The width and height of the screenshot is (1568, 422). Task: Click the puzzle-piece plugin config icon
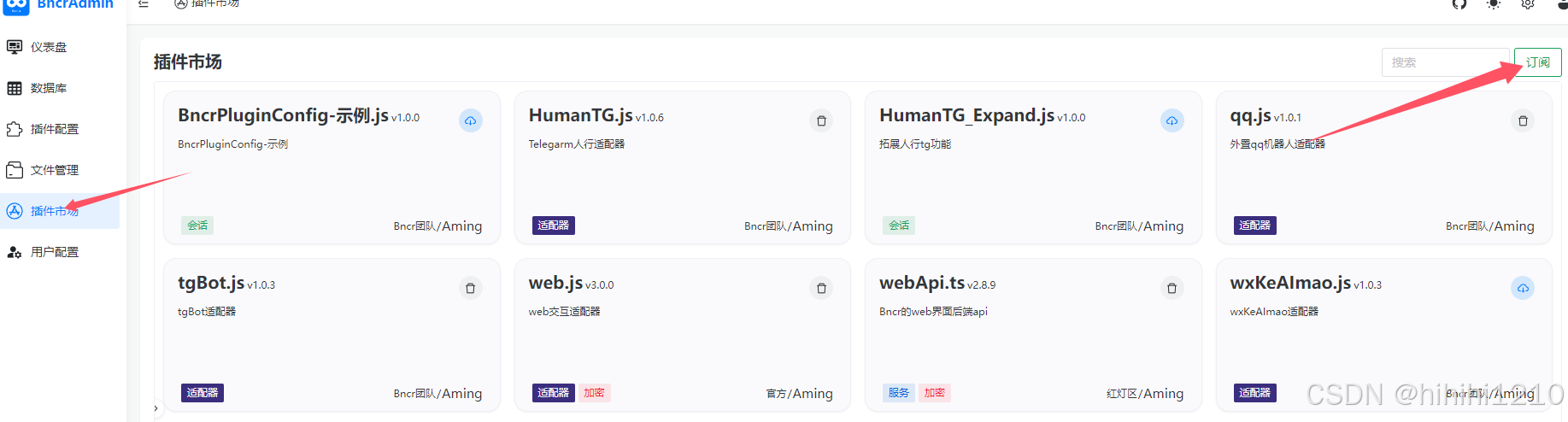(15, 129)
